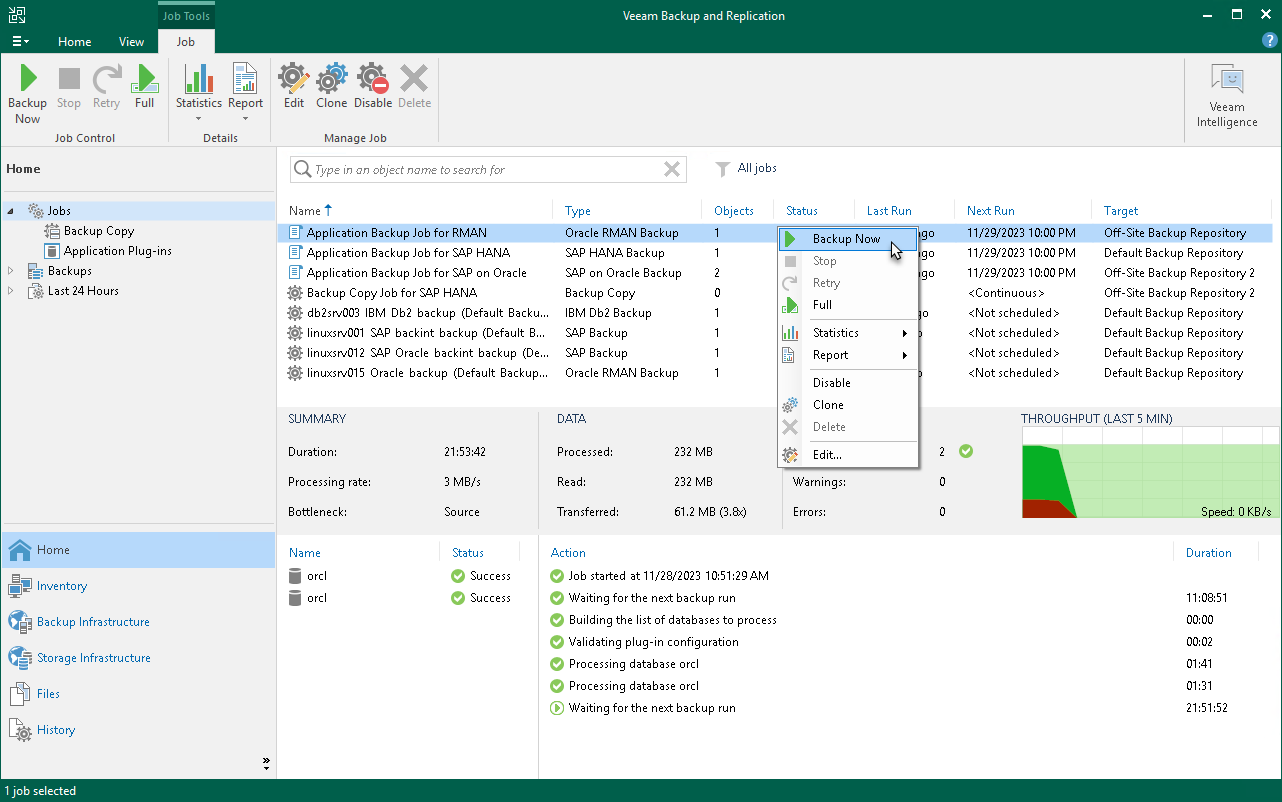This screenshot has height=802, width=1282.
Task: Collapse the Jobs tree node
Action: (x=11, y=211)
